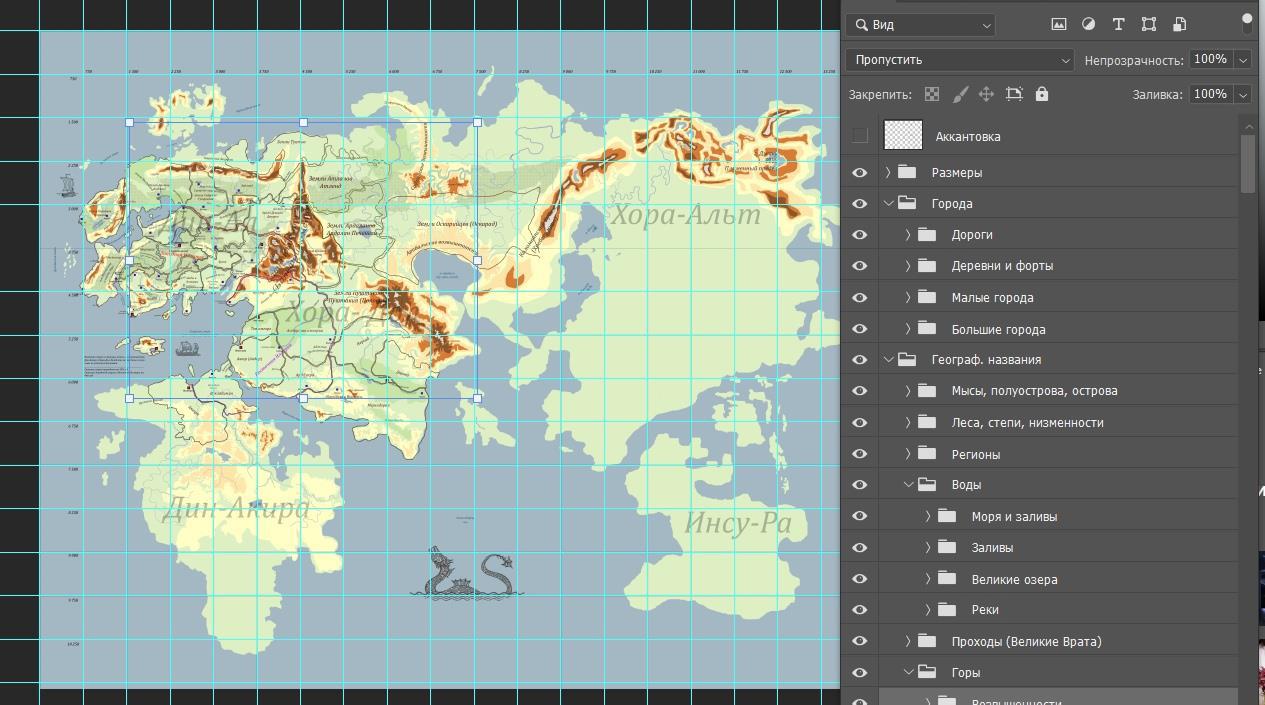Select the Дороги layer group
The height and width of the screenshot is (705, 1265).
point(972,235)
